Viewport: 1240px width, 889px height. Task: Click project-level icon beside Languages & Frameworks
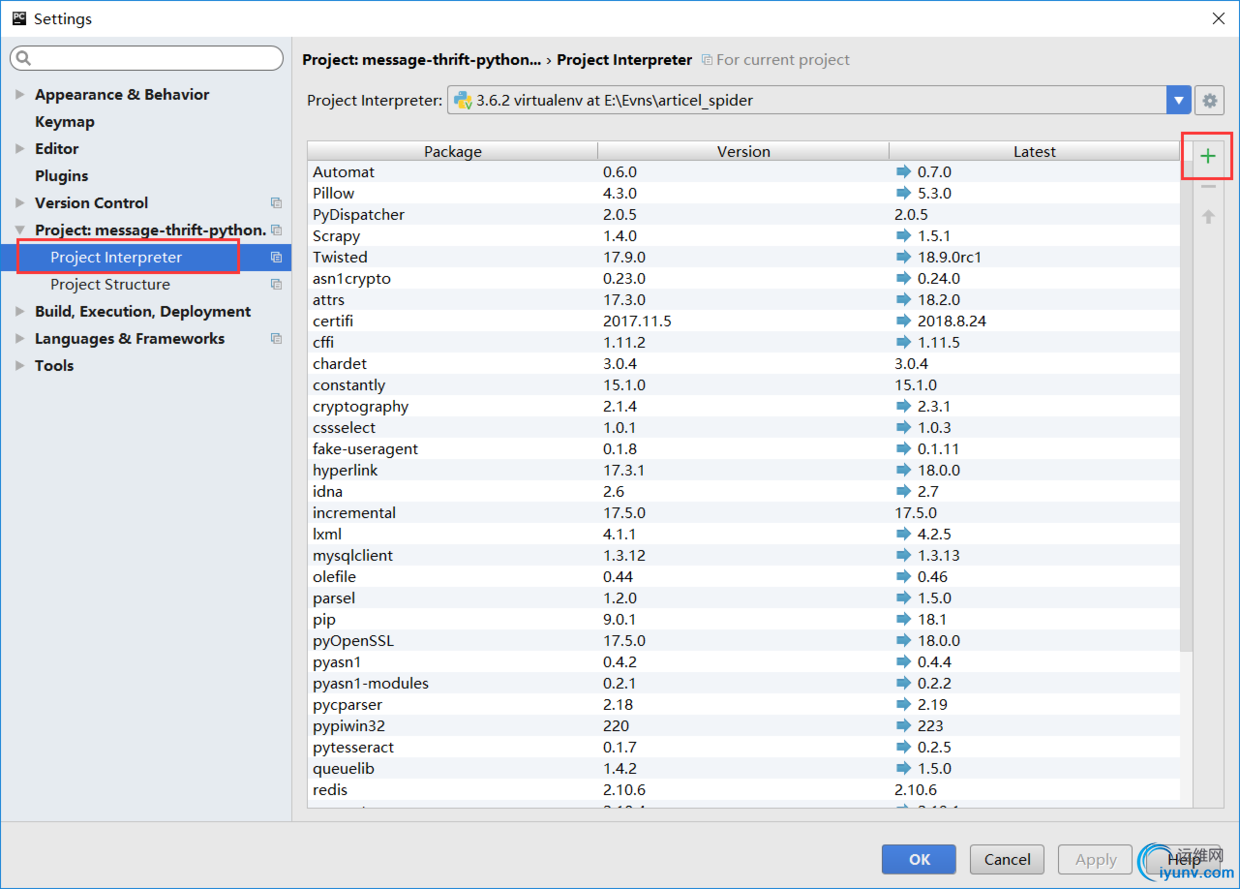tap(276, 338)
